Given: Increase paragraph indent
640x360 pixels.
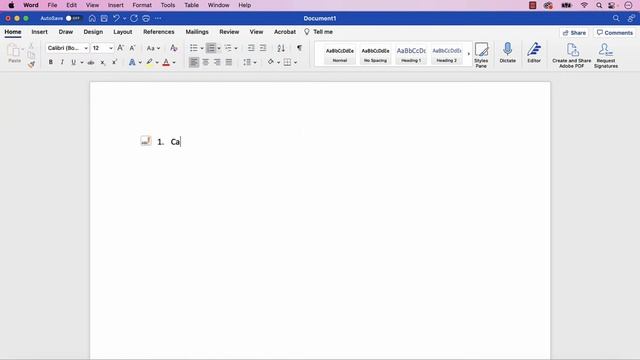Looking at the screenshot, I should (263, 48).
